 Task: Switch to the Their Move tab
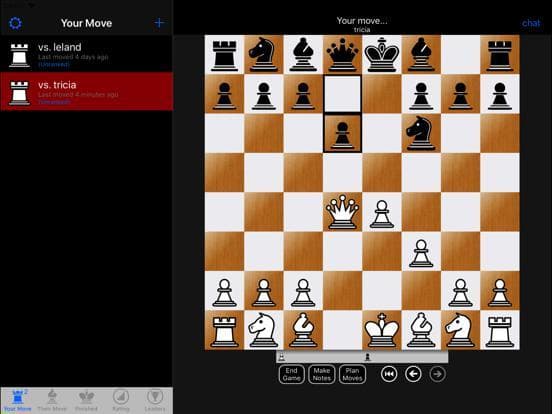[x=52, y=401]
